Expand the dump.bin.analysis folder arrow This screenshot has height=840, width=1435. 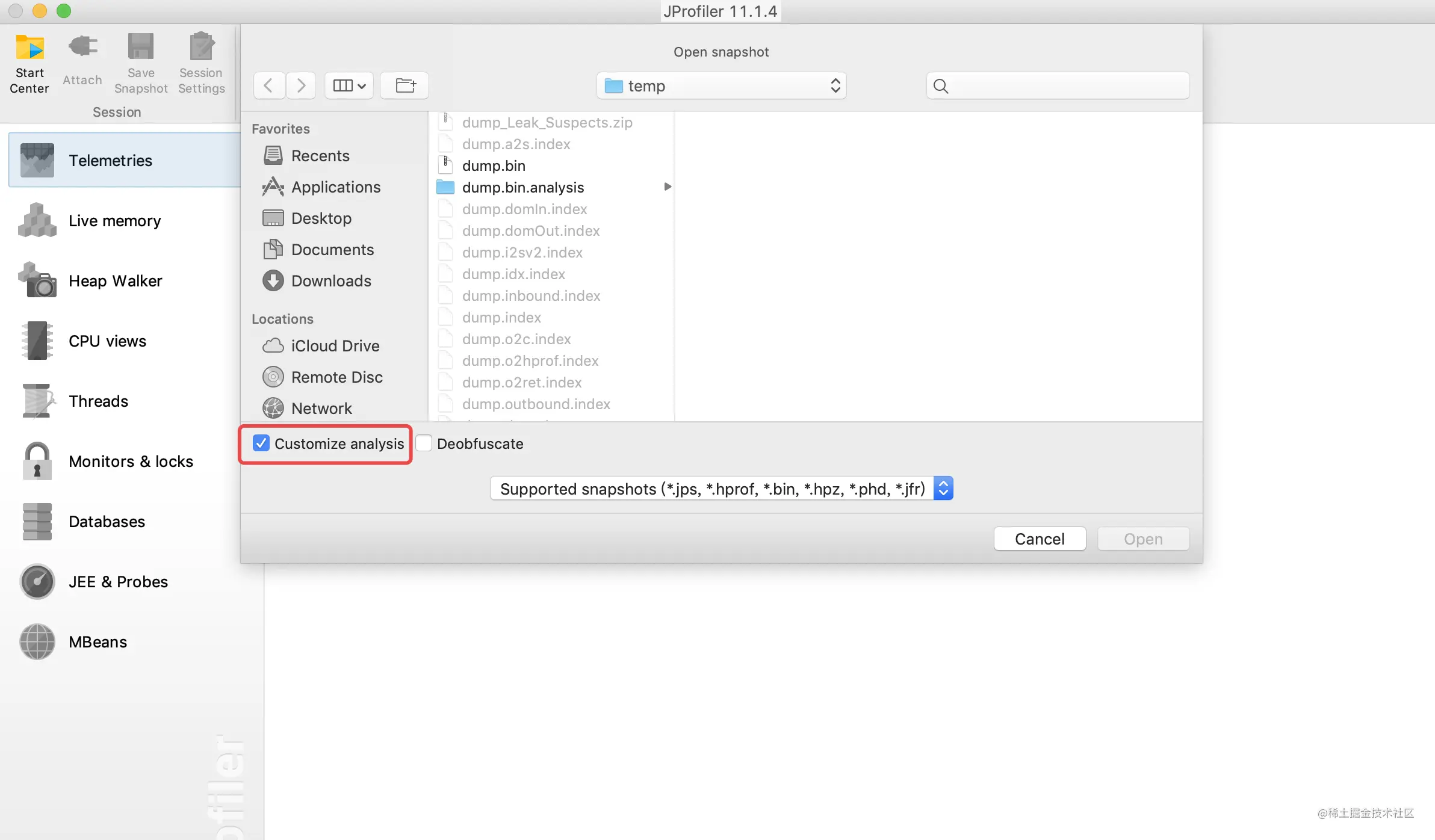click(x=667, y=187)
